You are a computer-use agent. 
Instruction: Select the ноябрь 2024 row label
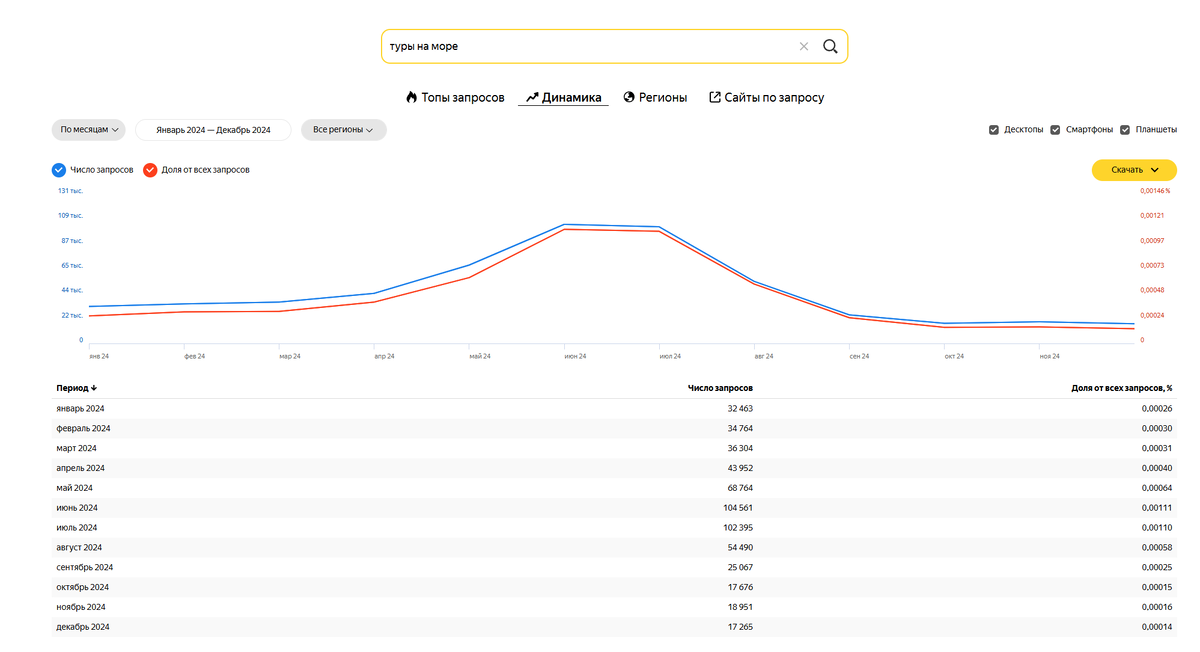[81, 607]
